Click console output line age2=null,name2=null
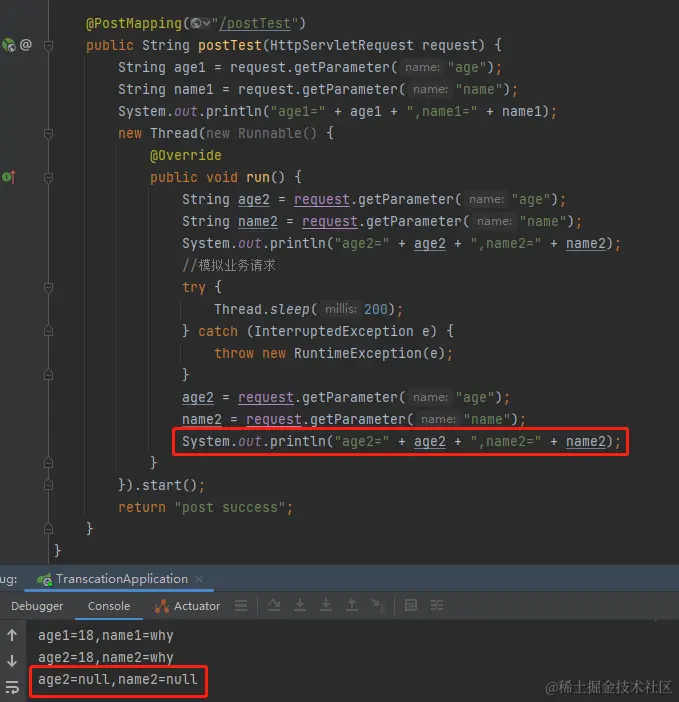 [x=118, y=679]
